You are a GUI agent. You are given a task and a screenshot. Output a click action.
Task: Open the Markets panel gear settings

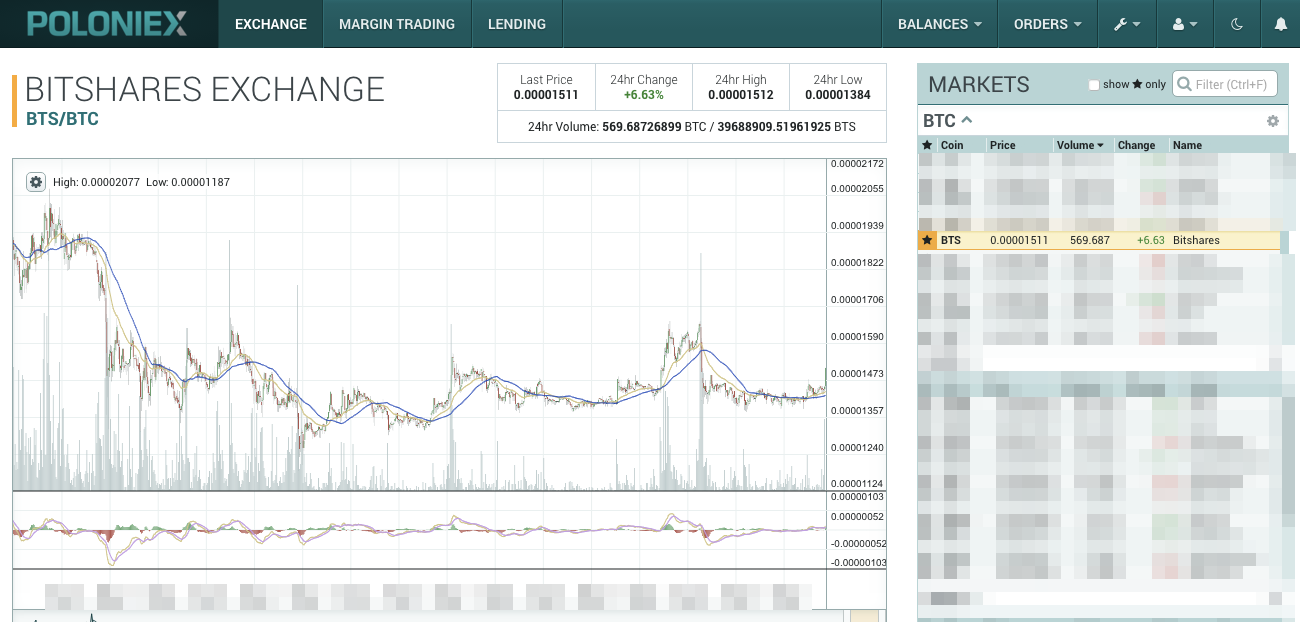pyautogui.click(x=1273, y=121)
